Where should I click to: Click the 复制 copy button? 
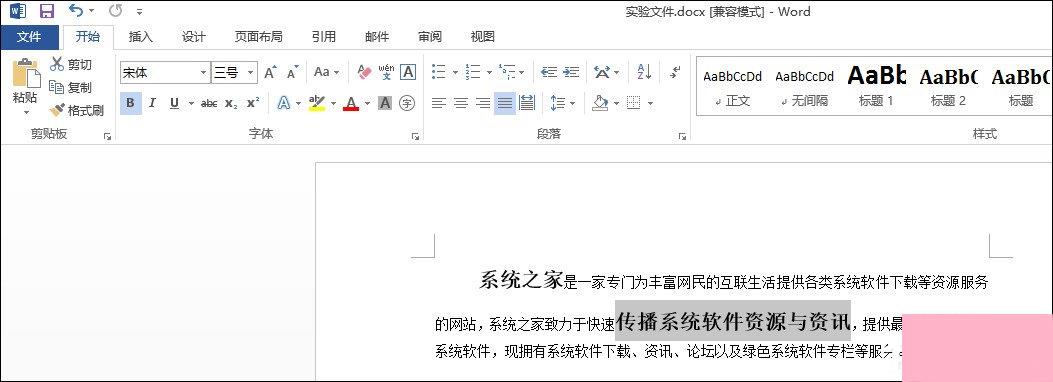(x=71, y=87)
